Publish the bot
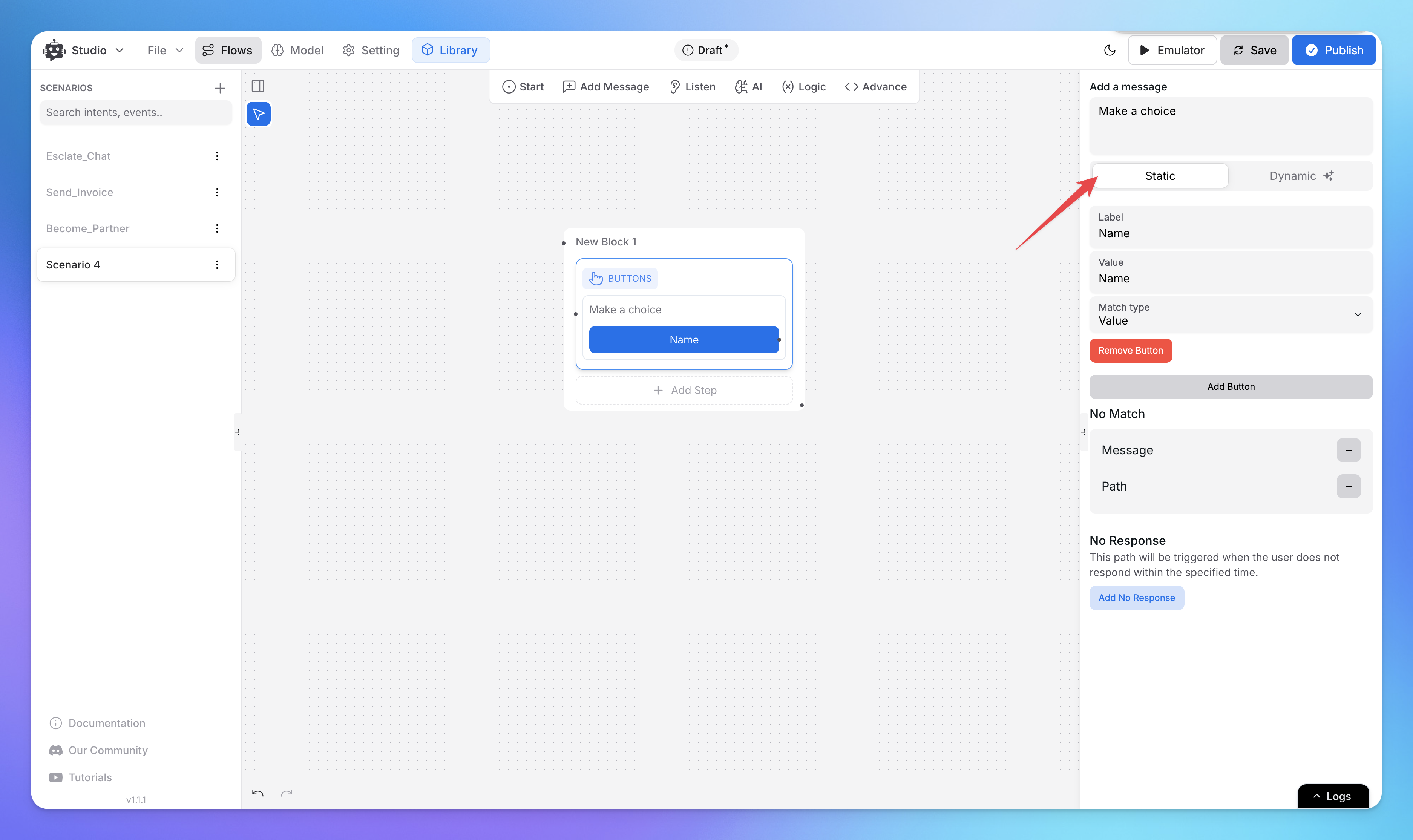 click(x=1334, y=51)
